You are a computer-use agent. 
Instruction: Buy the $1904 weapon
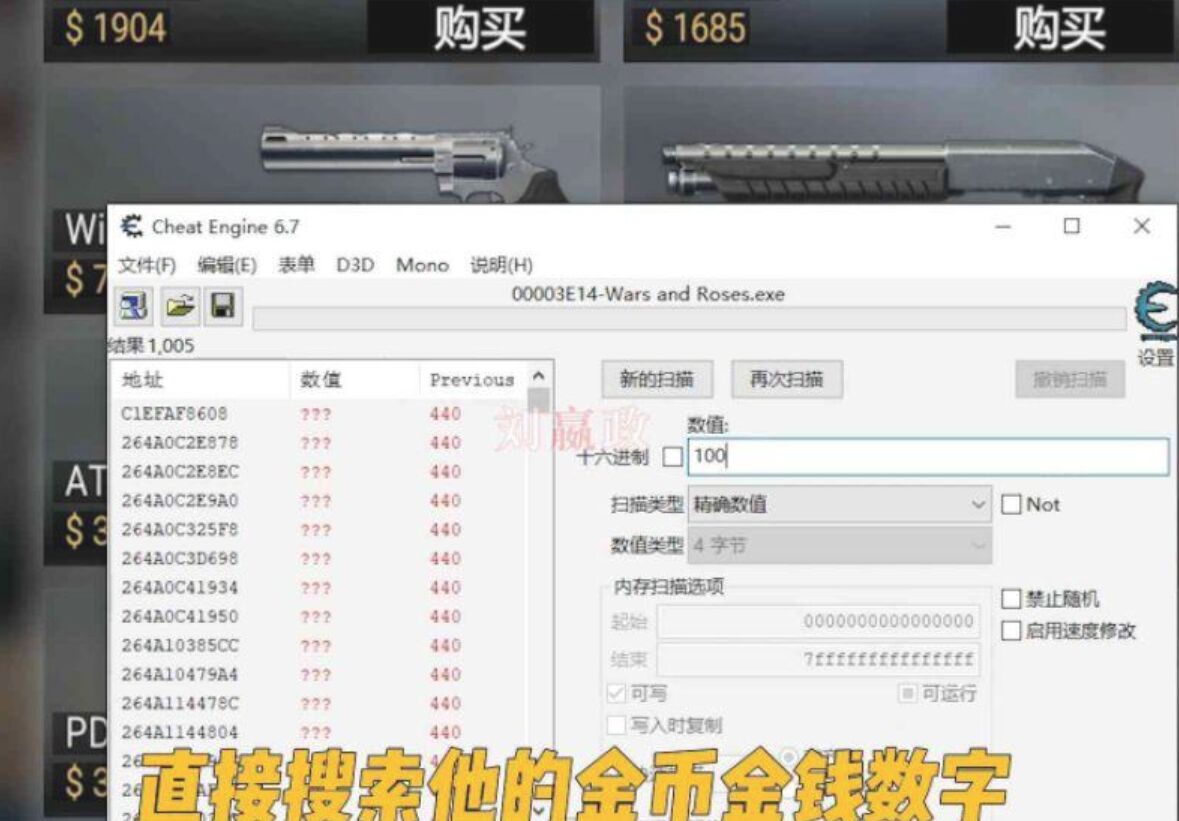[x=480, y=29]
